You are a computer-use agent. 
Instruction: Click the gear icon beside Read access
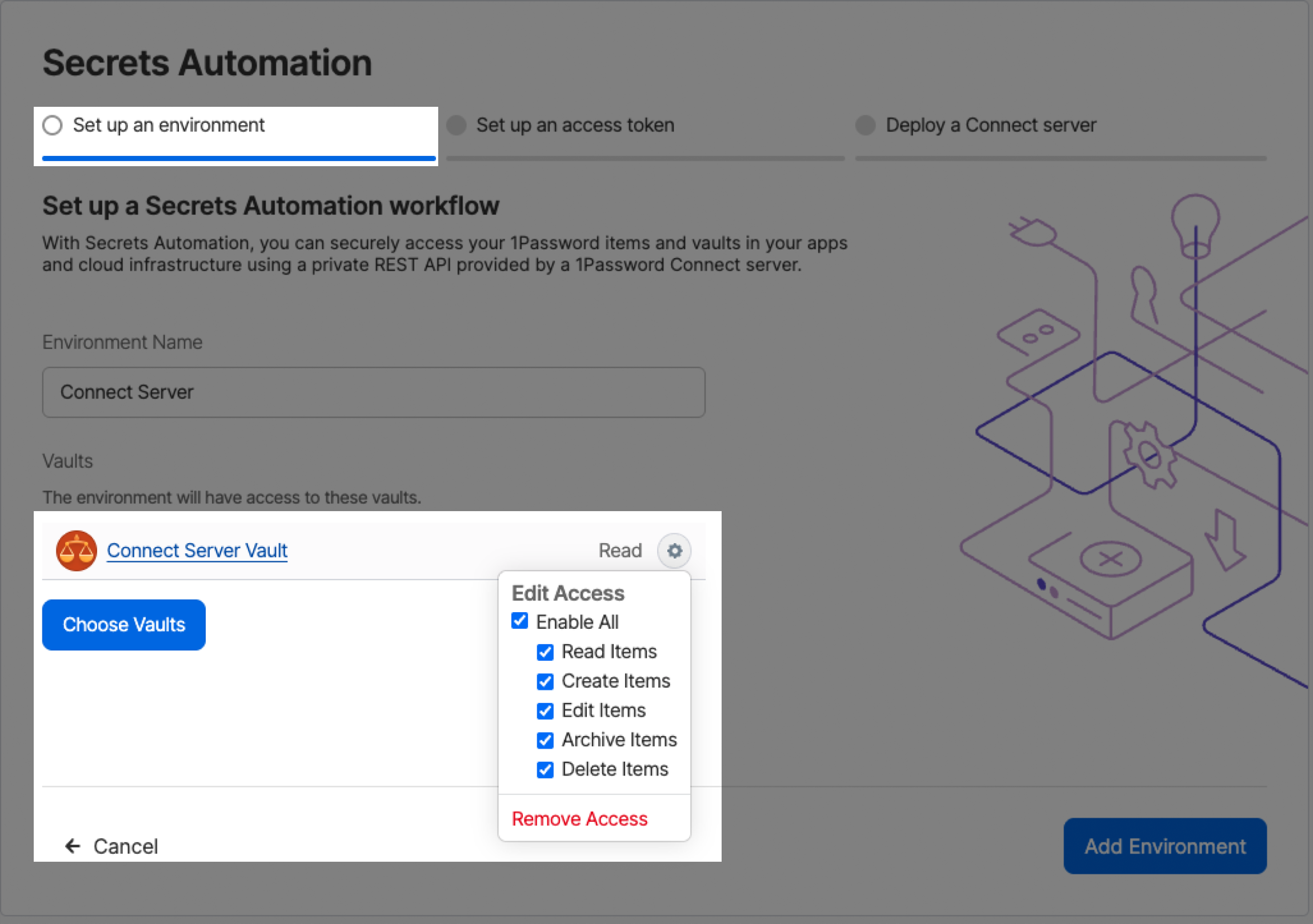click(x=674, y=551)
